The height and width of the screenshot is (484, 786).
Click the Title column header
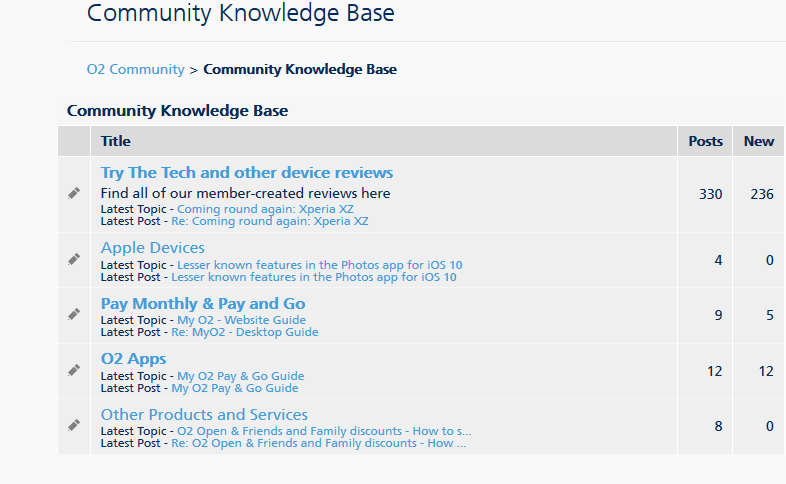point(116,141)
